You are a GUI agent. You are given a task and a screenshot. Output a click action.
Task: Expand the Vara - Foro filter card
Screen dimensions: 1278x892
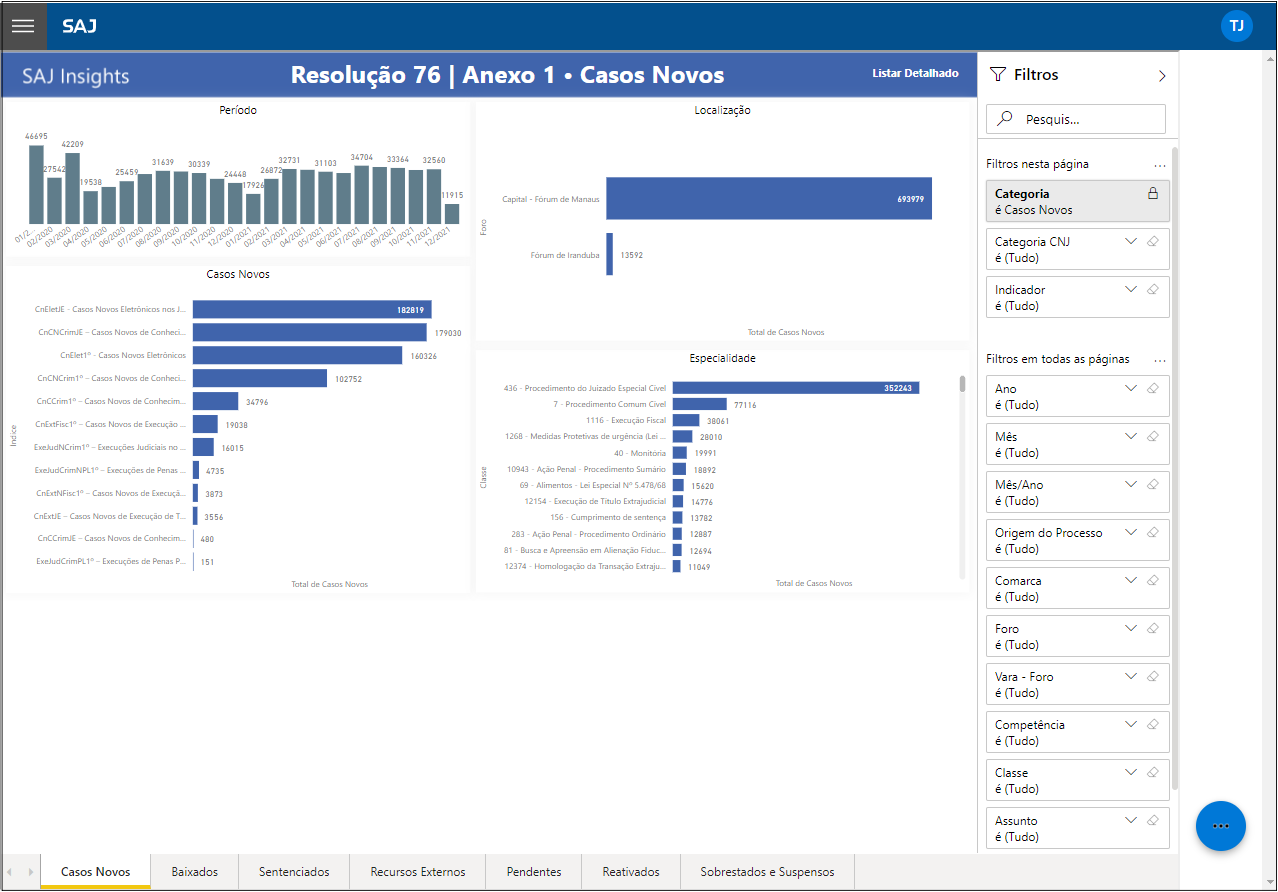[1131, 676]
